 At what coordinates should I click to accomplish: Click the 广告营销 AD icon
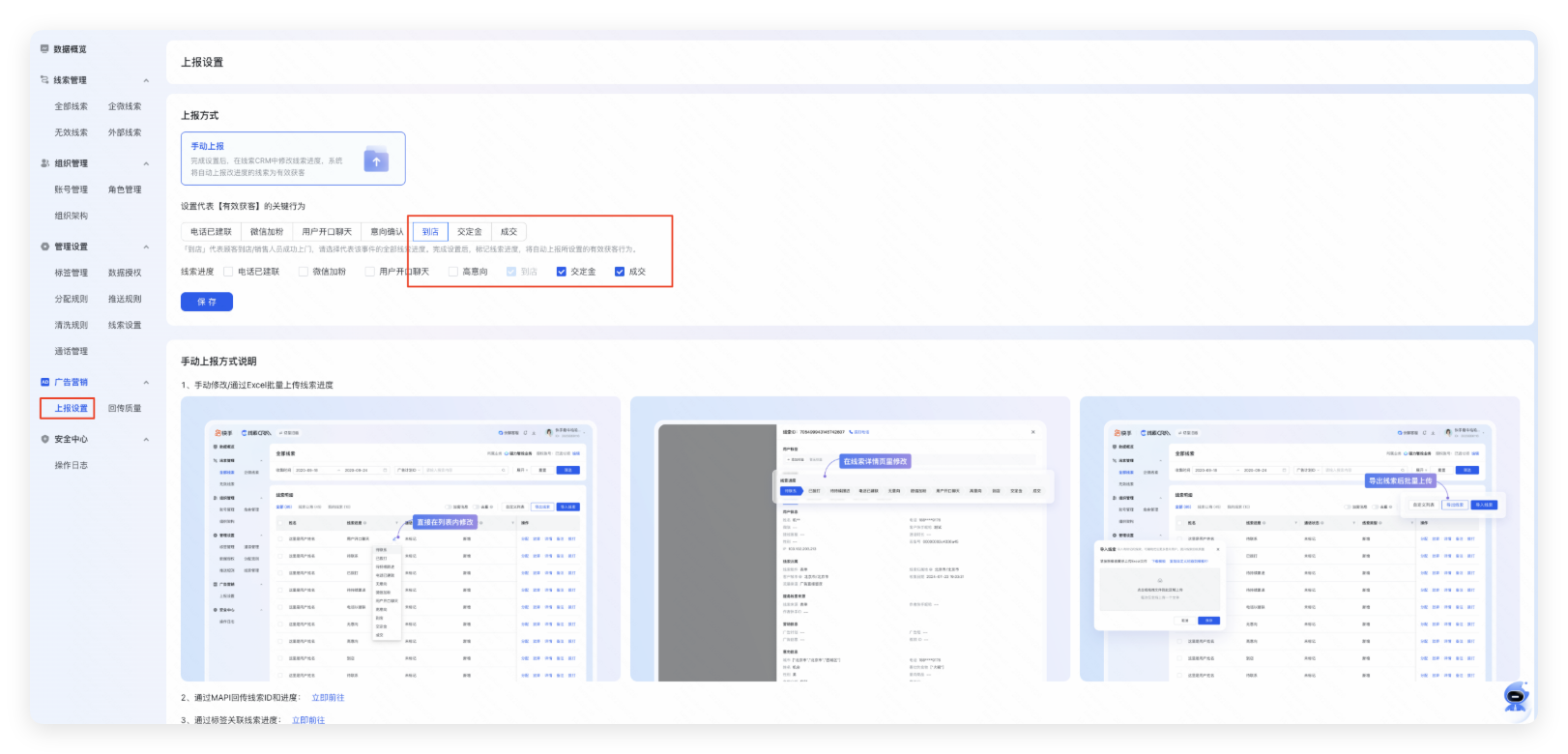(44, 382)
